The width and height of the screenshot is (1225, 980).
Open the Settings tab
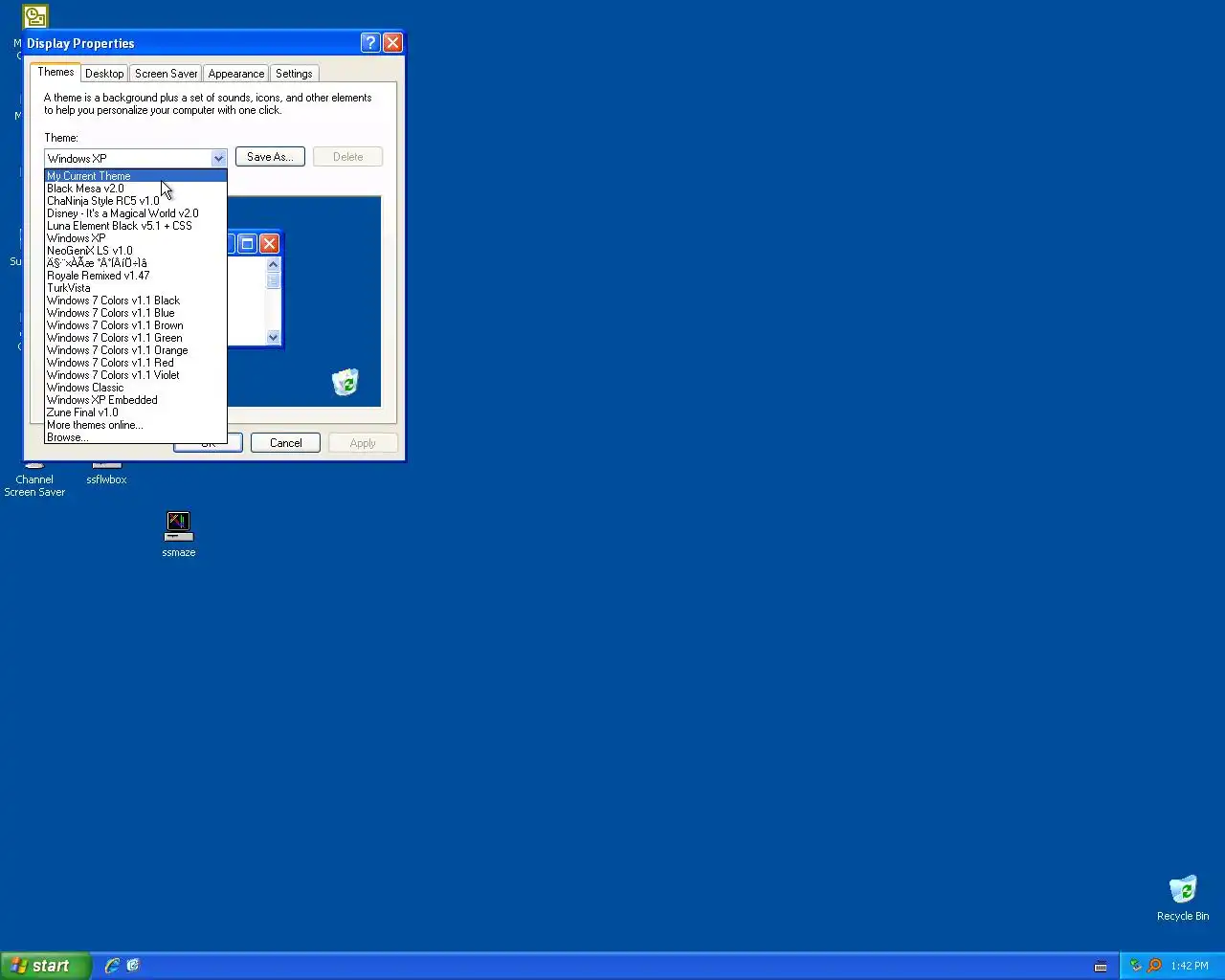click(x=294, y=74)
